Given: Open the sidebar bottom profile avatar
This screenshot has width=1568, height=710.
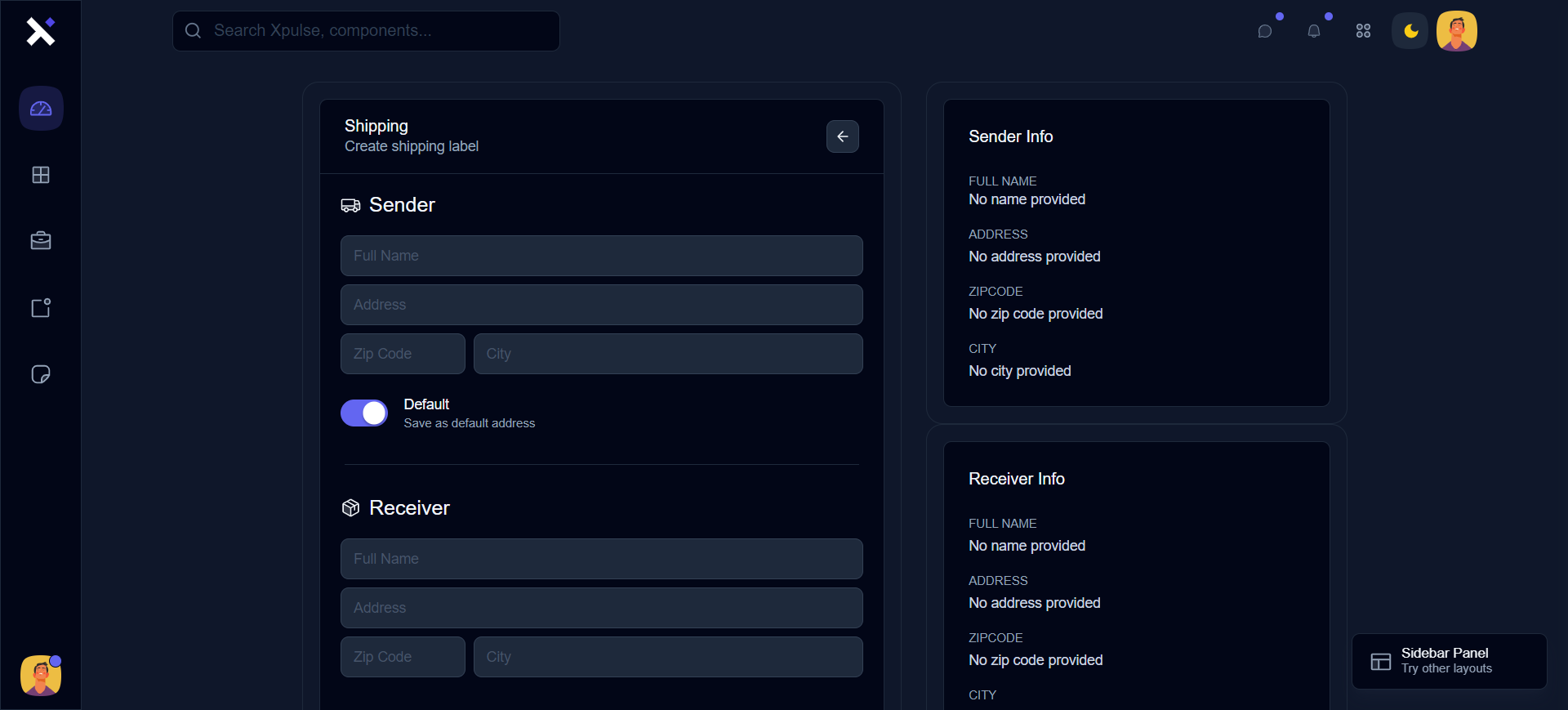Looking at the screenshot, I should tap(41, 676).
